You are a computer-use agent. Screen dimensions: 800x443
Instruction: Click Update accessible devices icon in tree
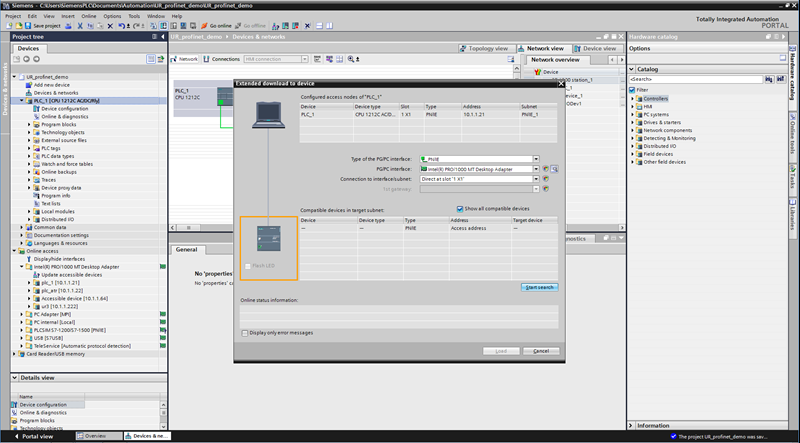[x=37, y=275]
